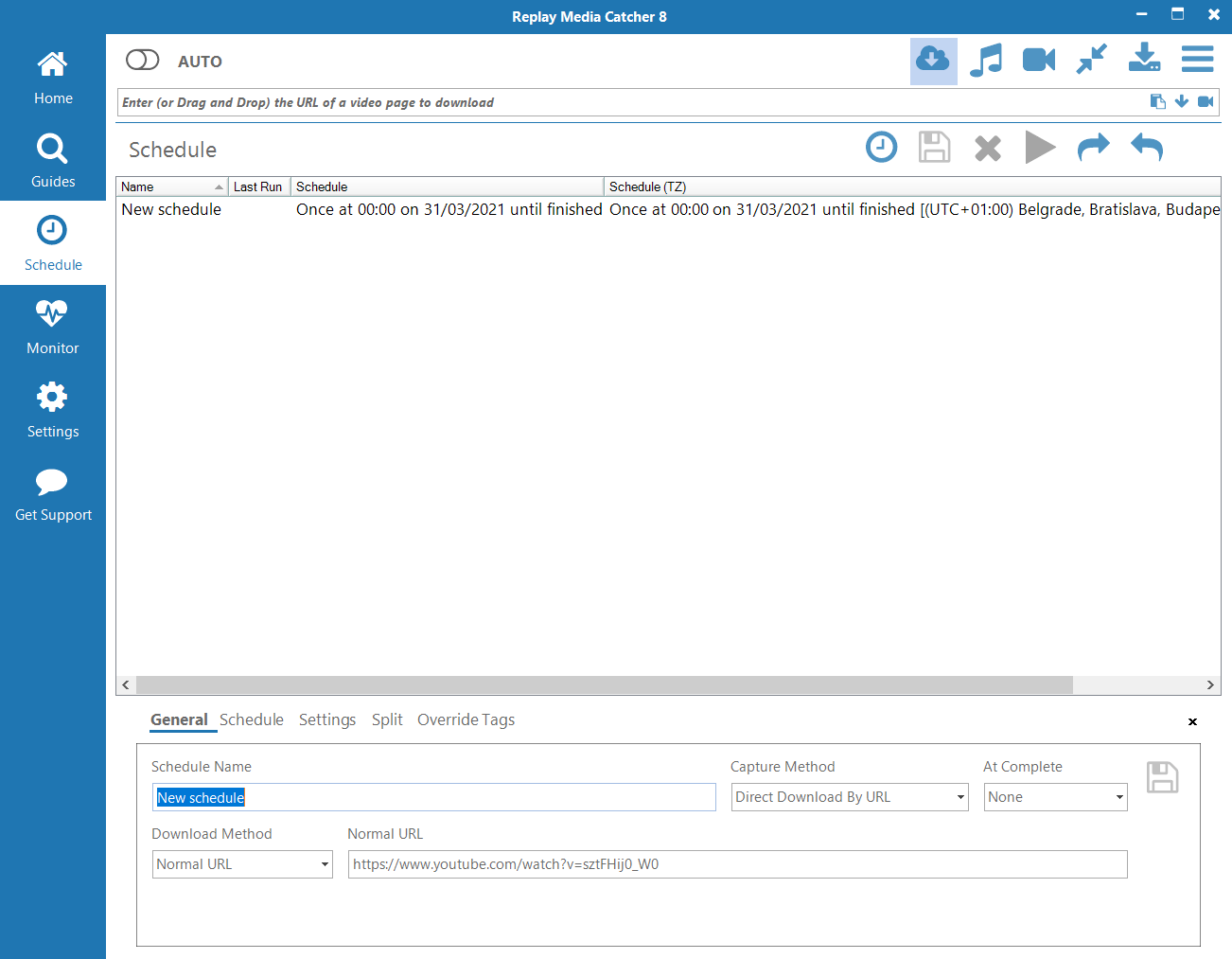Click the Schedule Name text field
1232x959 pixels.
click(x=434, y=797)
